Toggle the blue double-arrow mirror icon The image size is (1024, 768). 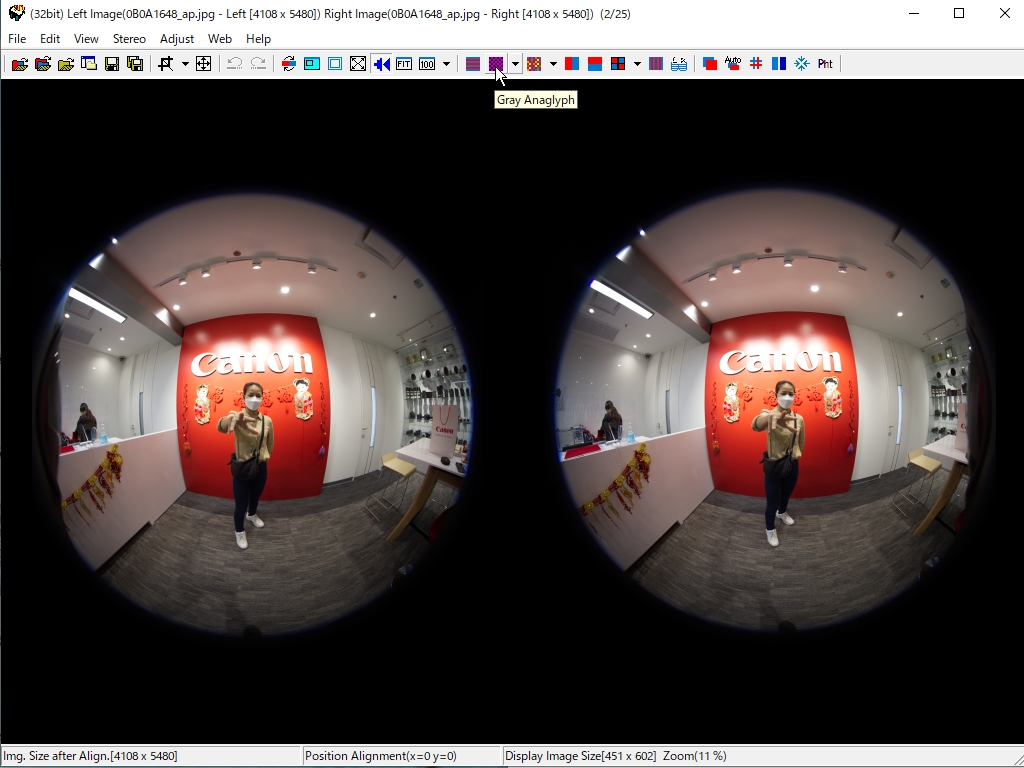381,63
